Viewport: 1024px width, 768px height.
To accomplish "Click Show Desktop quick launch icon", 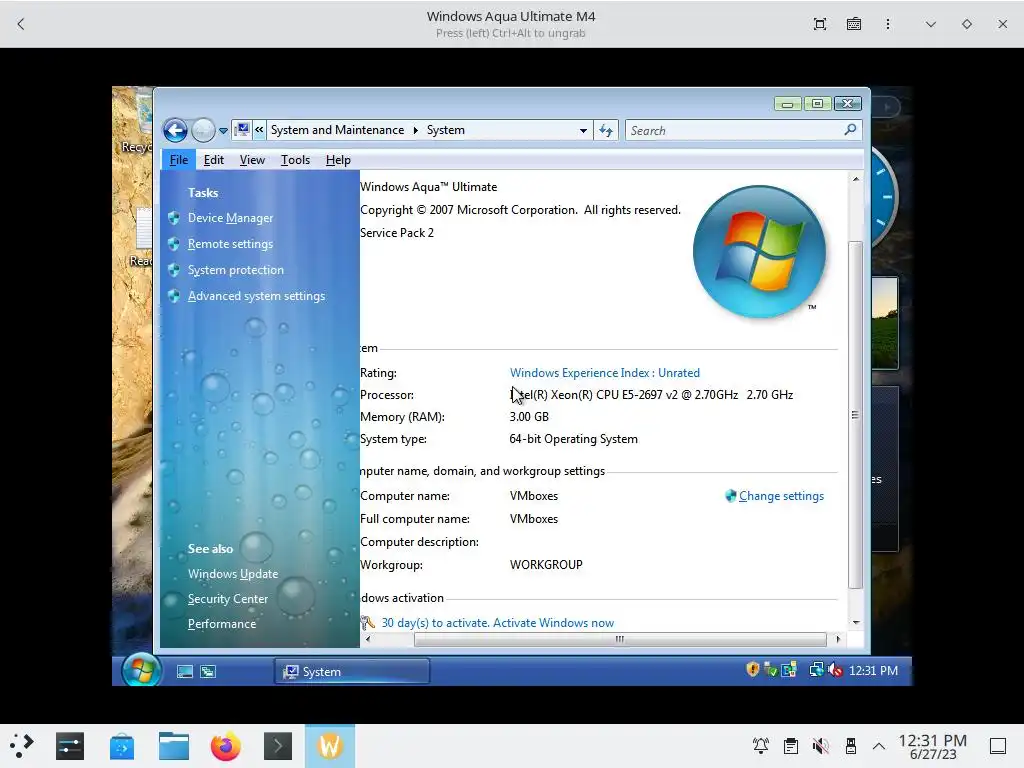I will tap(185, 671).
